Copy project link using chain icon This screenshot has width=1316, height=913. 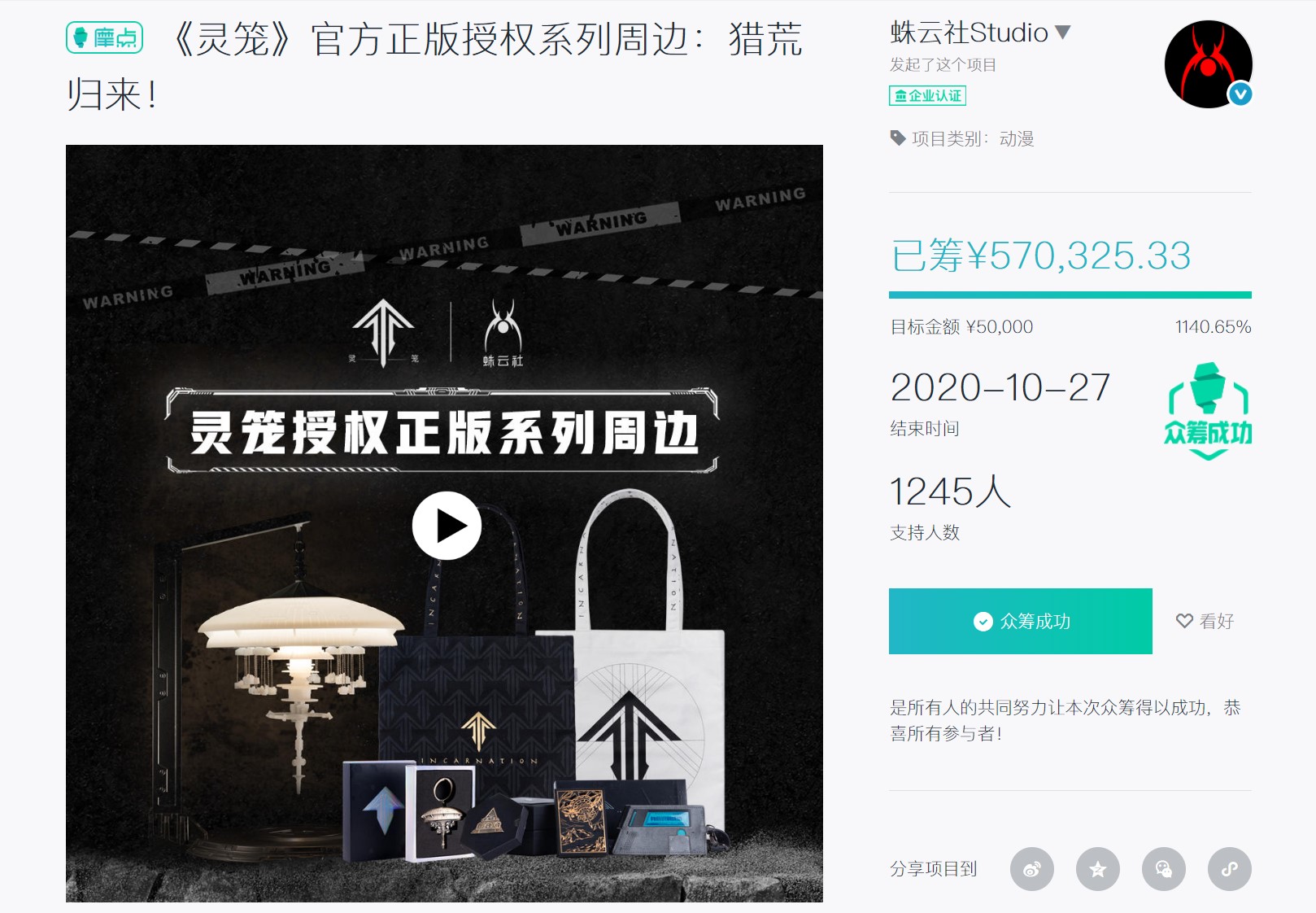(x=1229, y=869)
